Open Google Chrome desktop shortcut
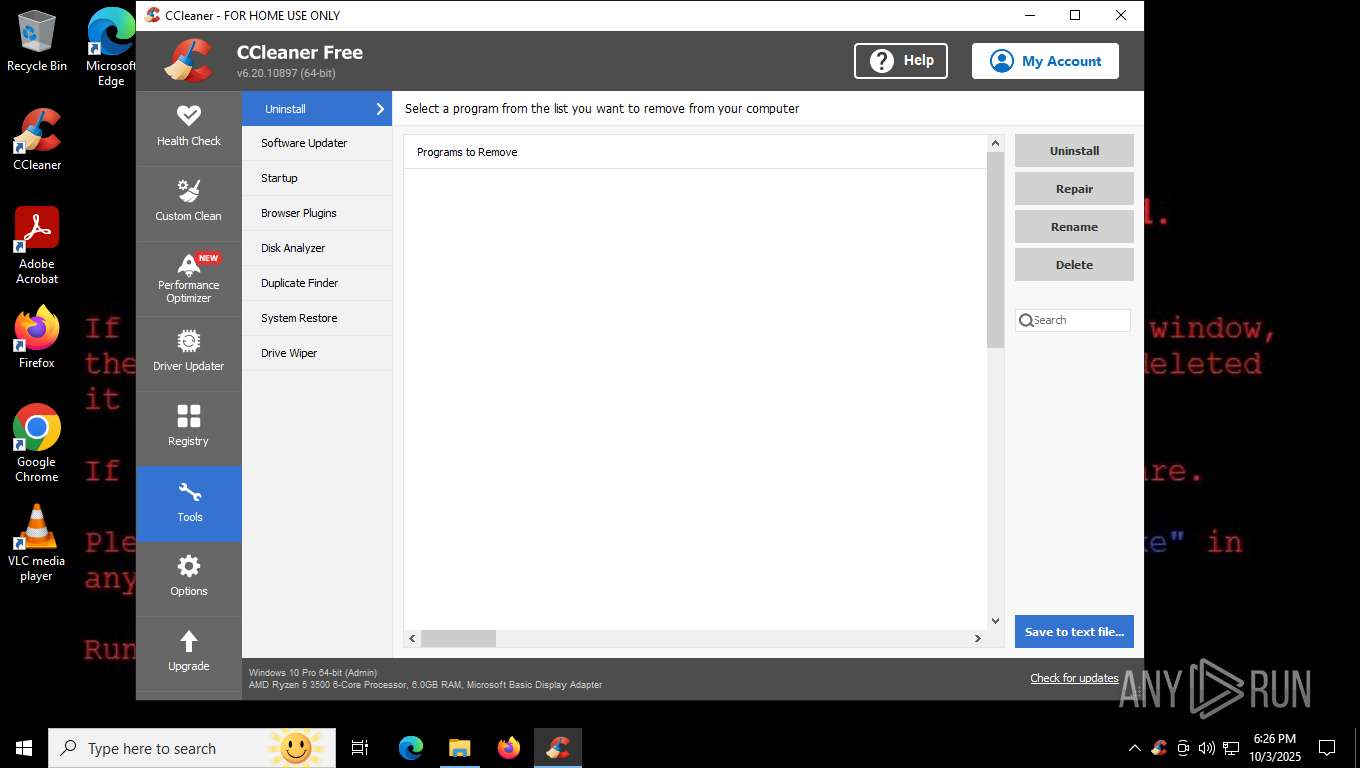Image resolution: width=1360 pixels, height=768 pixels. coord(37,443)
